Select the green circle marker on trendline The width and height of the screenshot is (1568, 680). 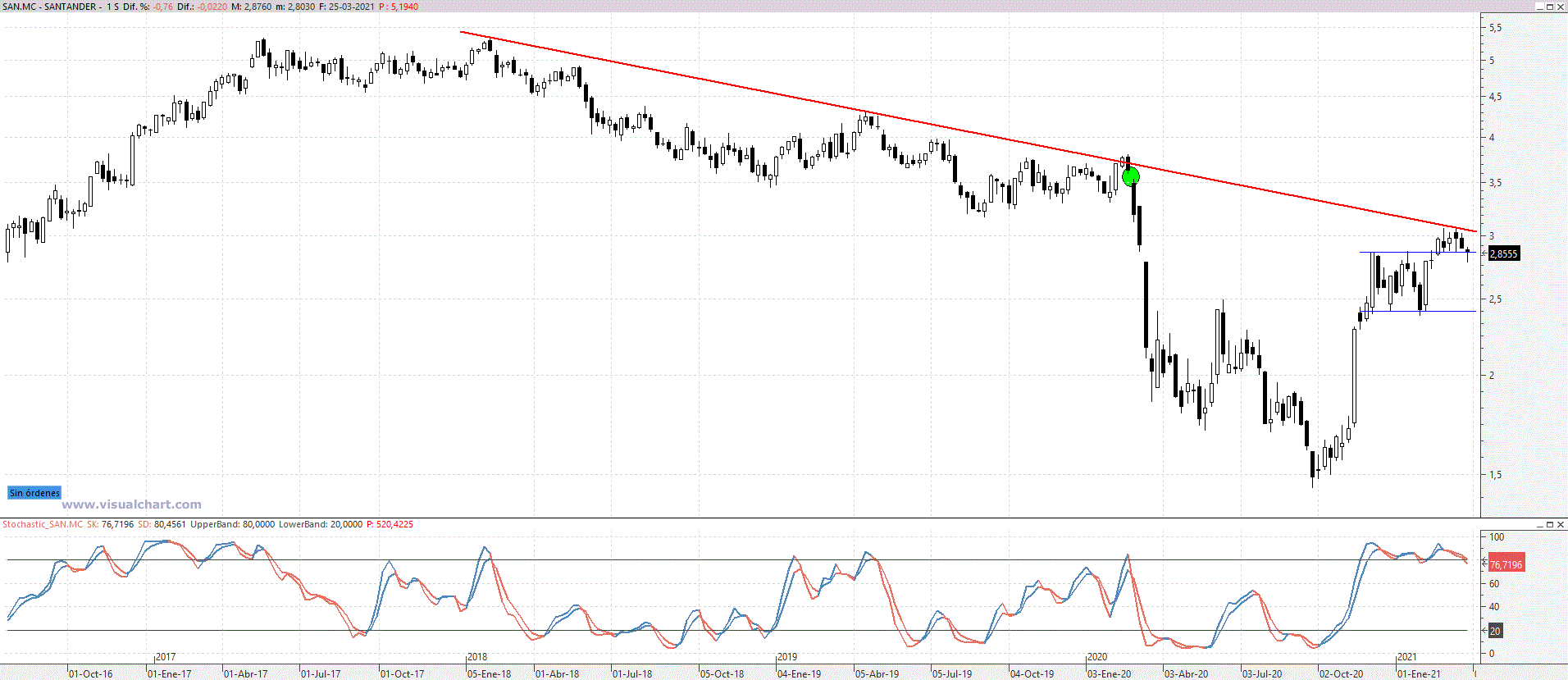tap(1131, 176)
